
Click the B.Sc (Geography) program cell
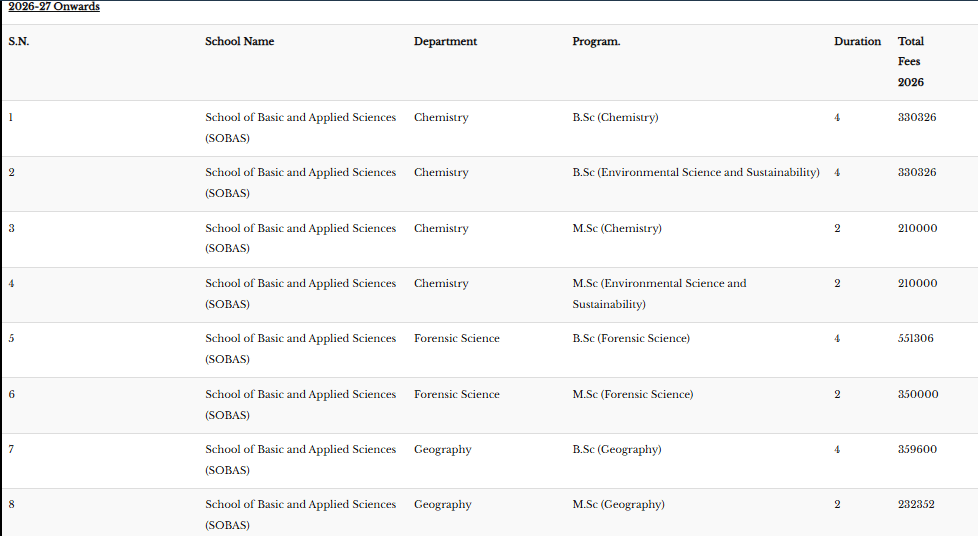coord(616,450)
